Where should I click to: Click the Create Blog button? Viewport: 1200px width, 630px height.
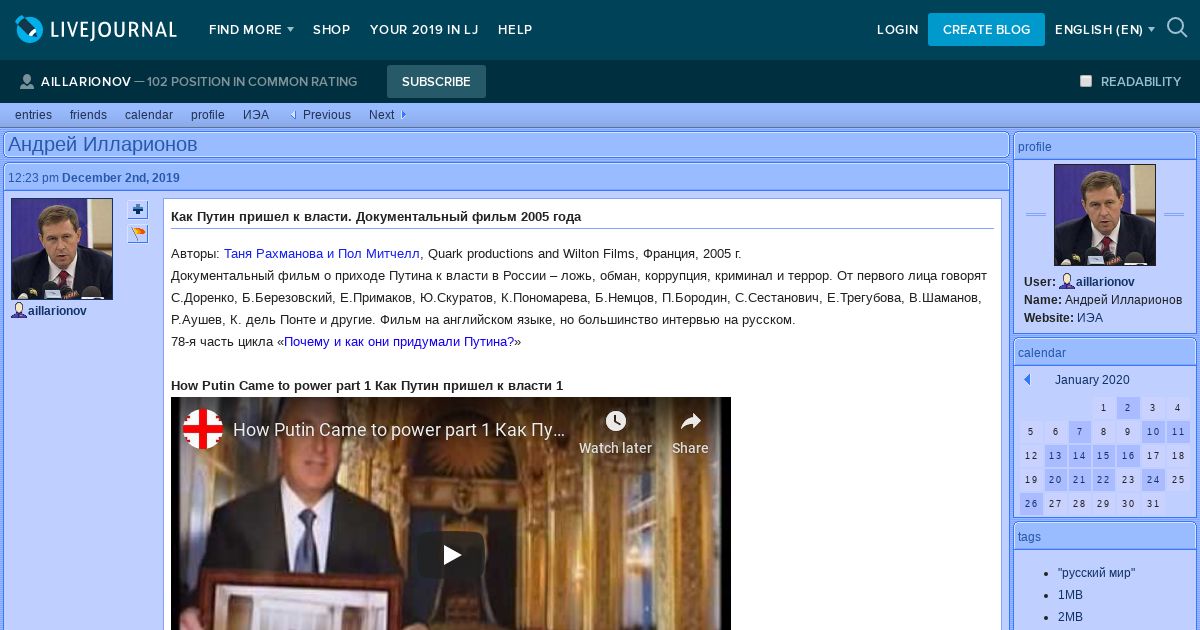click(986, 30)
